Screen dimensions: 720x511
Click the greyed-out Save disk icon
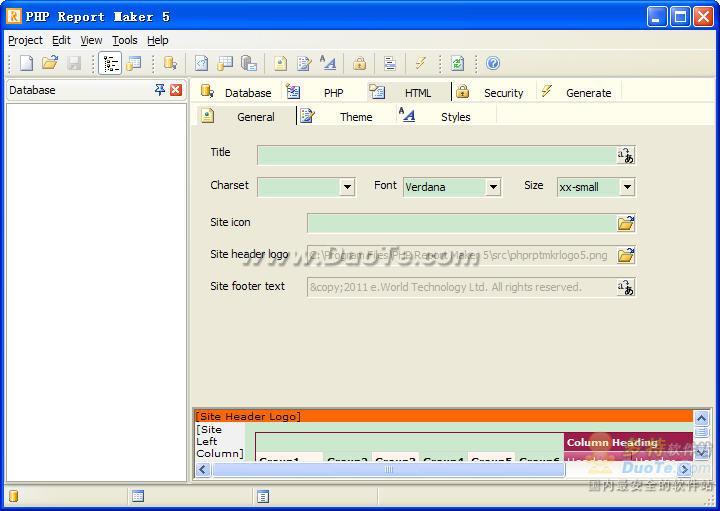pyautogui.click(x=74, y=63)
